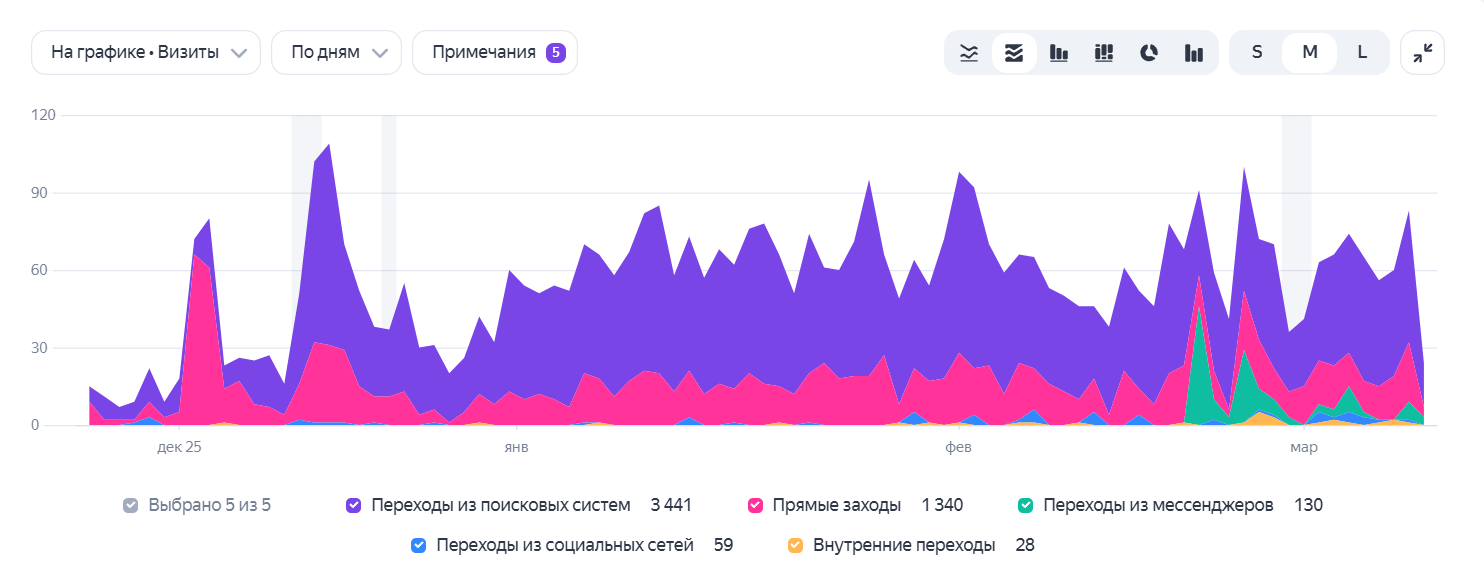Open the «По дням» grouping dropdown

[x=336, y=52]
